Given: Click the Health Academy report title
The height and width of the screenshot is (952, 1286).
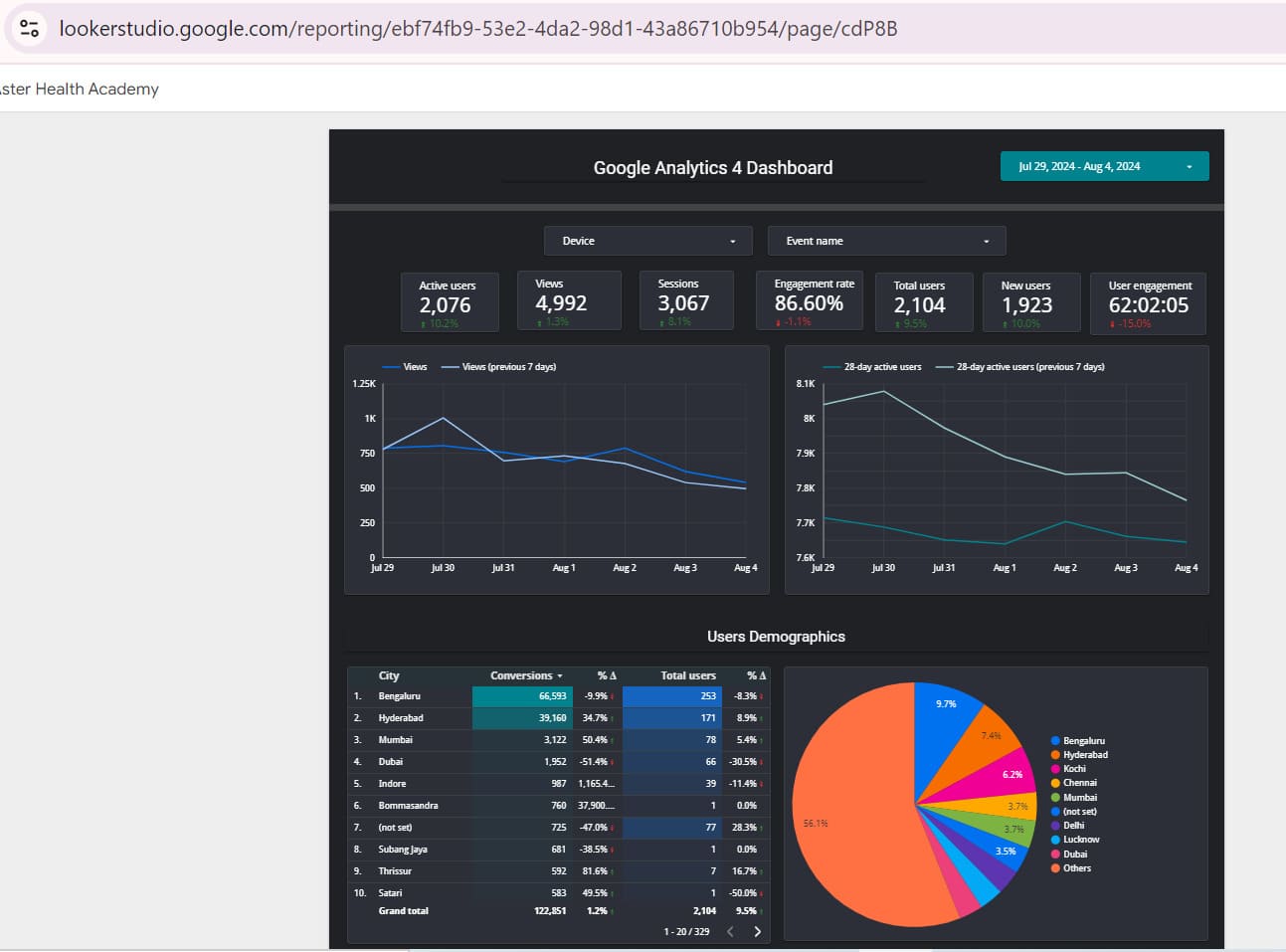Looking at the screenshot, I should 80,89.
